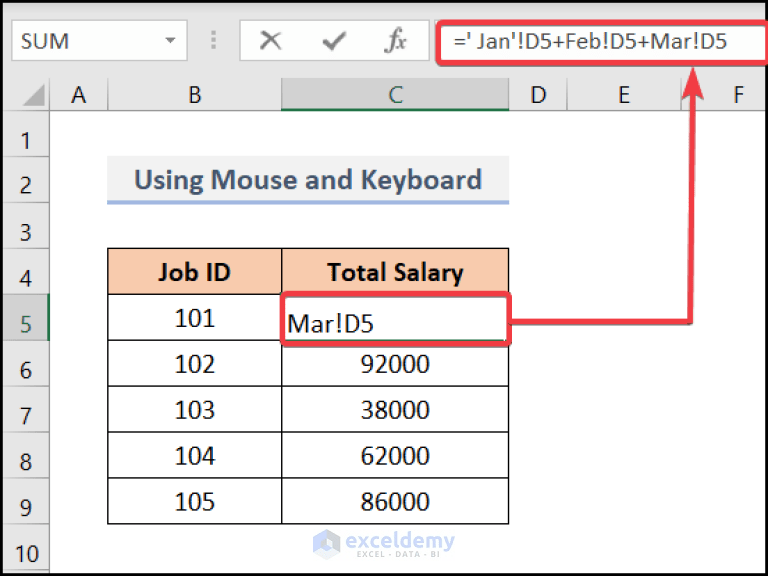Select all cells with the corner triangle
Viewport: 768px width, 576px height.
click(x=33, y=95)
